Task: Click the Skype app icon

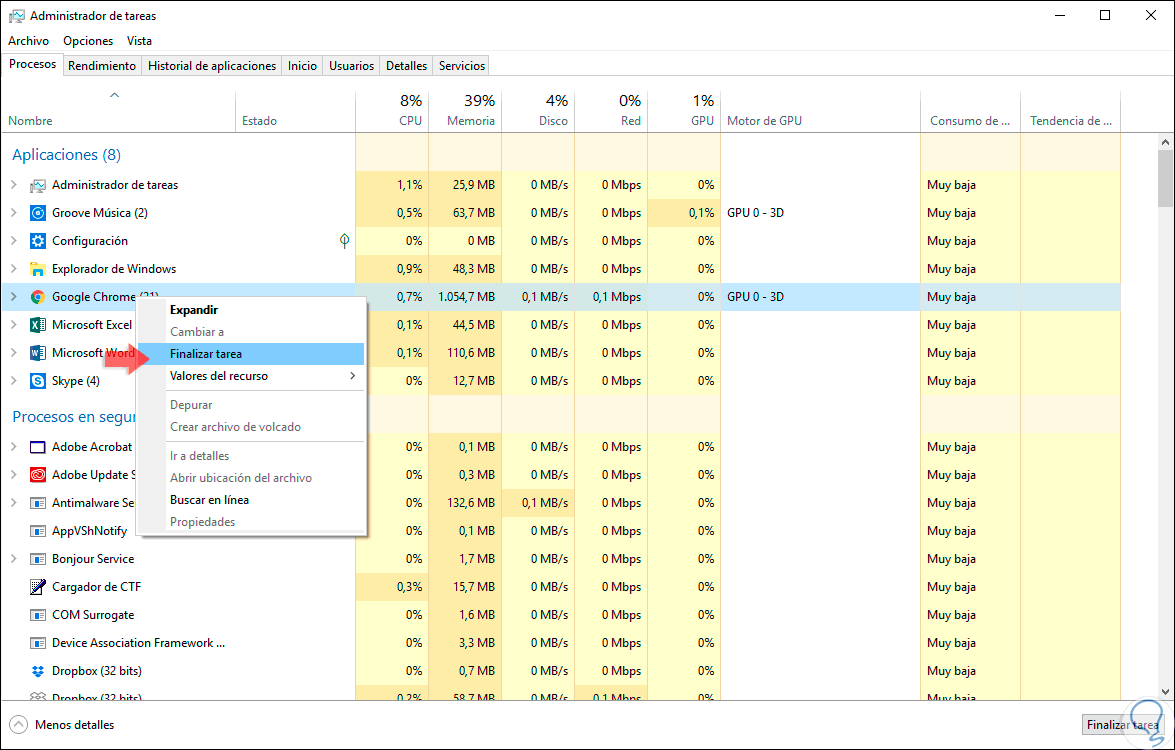Action: [38, 381]
